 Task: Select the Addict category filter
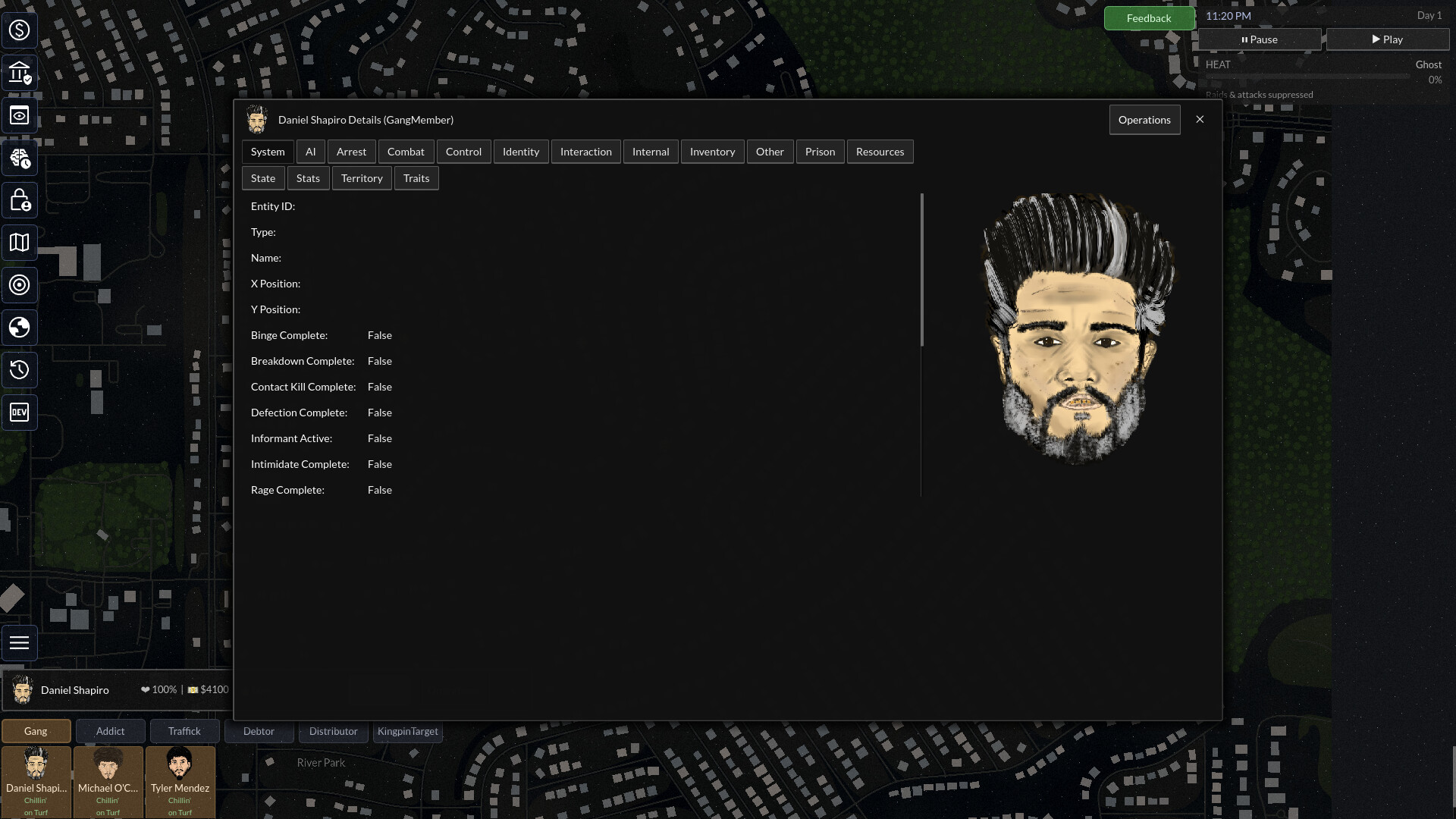(x=110, y=731)
